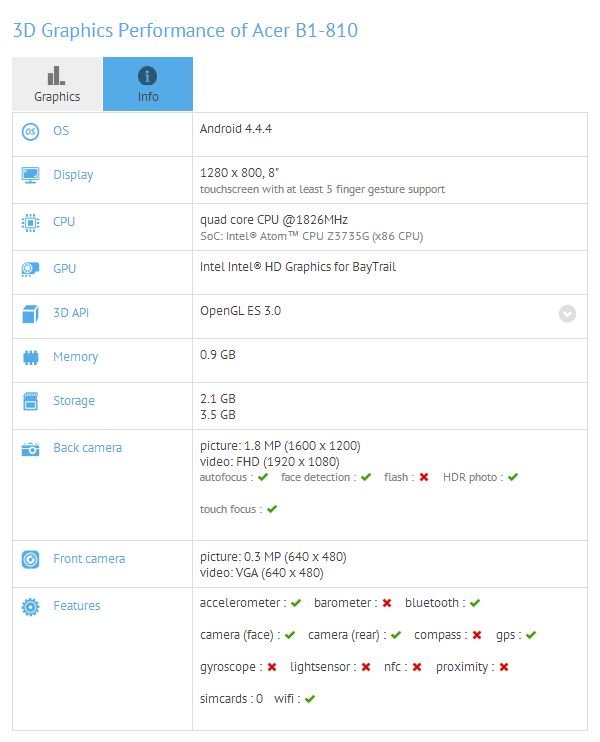600x742 pixels.
Task: Click the Back camera icon
Action: [x=31, y=449]
